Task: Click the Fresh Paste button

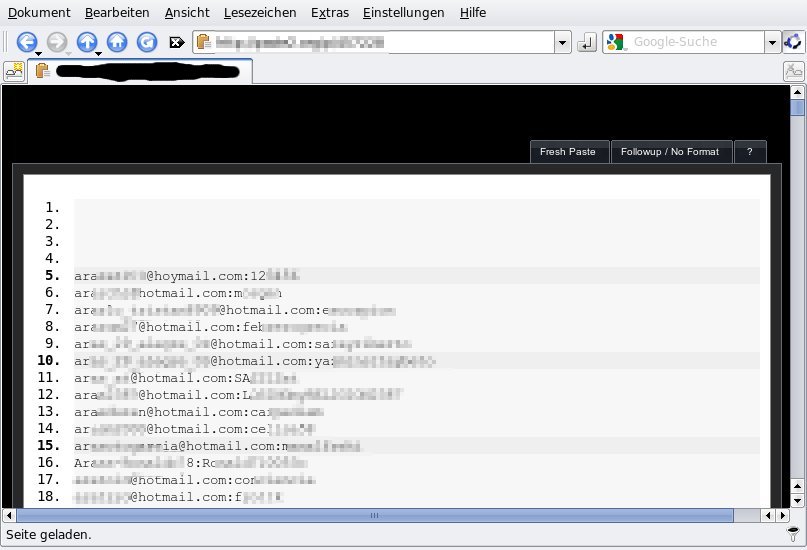Action: click(x=569, y=152)
